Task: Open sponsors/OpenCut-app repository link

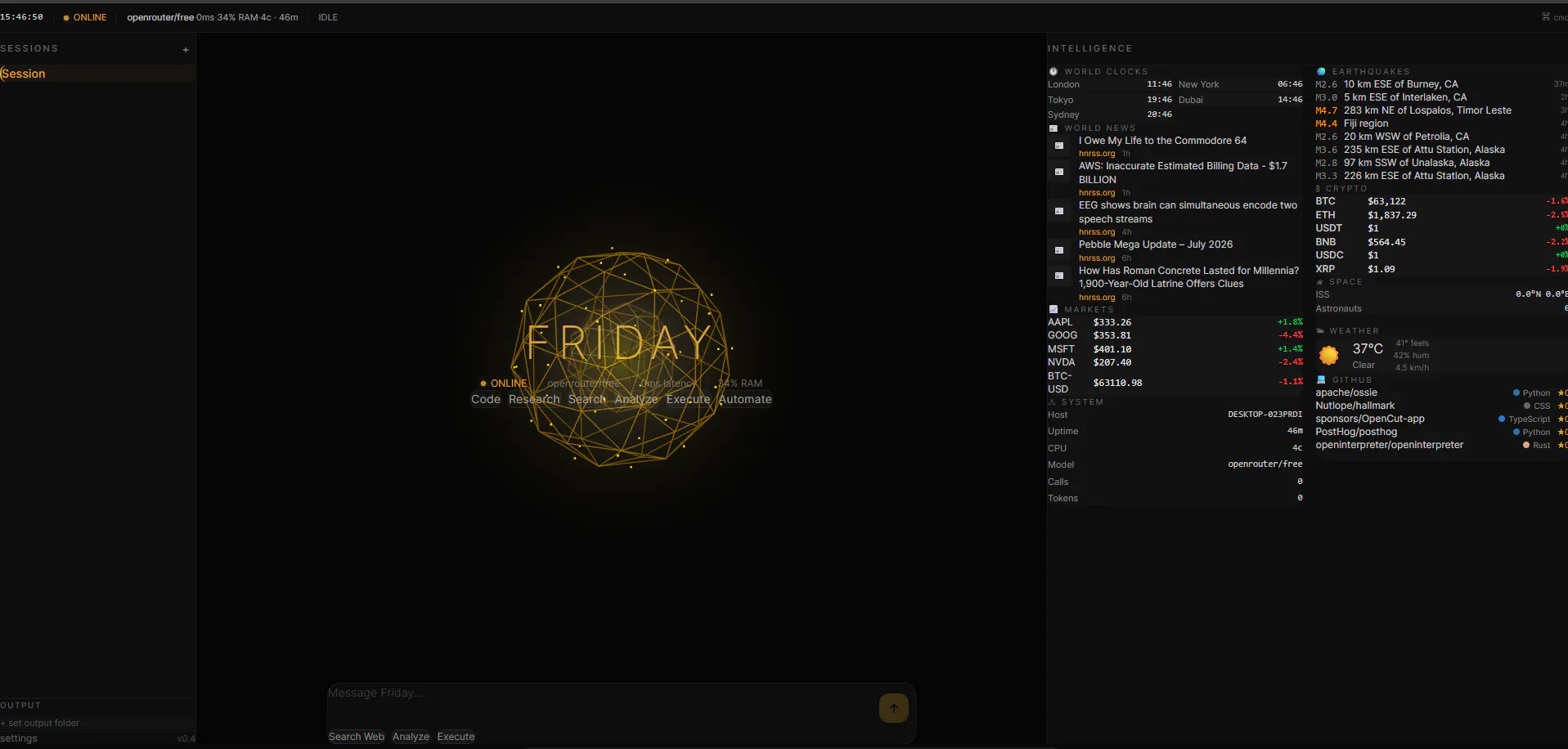Action: click(x=1370, y=419)
